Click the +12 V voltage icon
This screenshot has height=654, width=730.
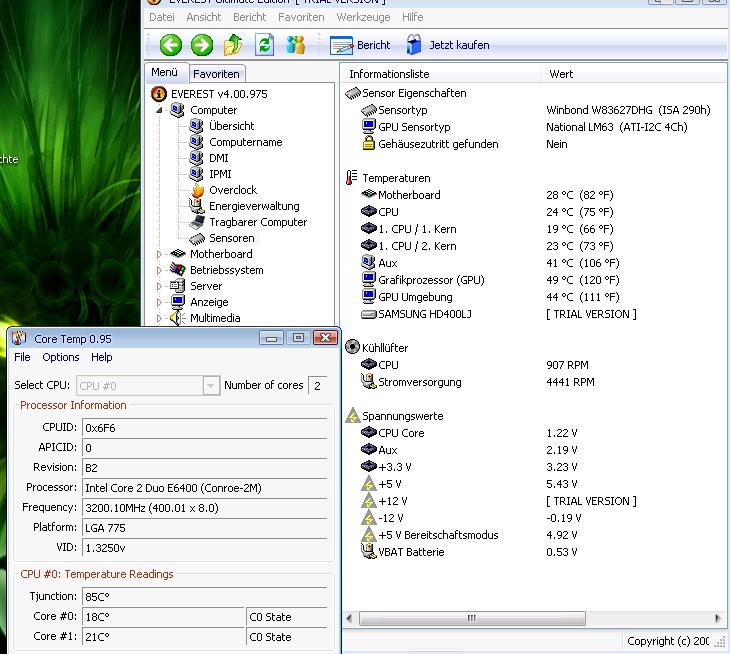pyautogui.click(x=369, y=501)
